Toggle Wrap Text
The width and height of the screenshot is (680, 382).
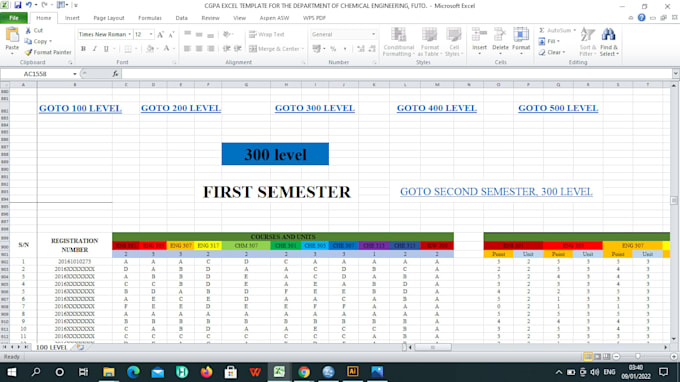[x=267, y=34]
